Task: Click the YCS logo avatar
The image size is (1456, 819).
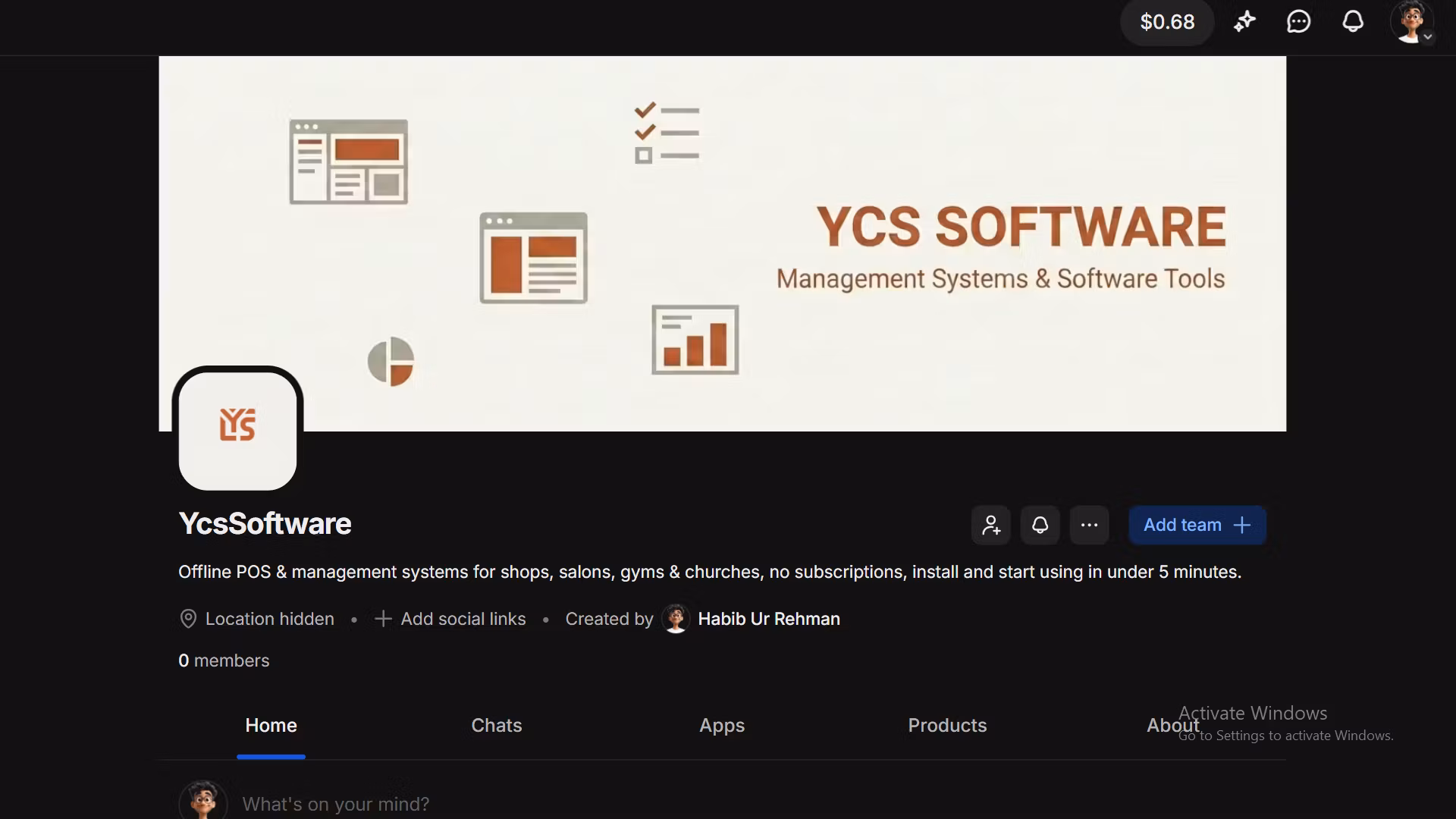Action: tap(237, 430)
